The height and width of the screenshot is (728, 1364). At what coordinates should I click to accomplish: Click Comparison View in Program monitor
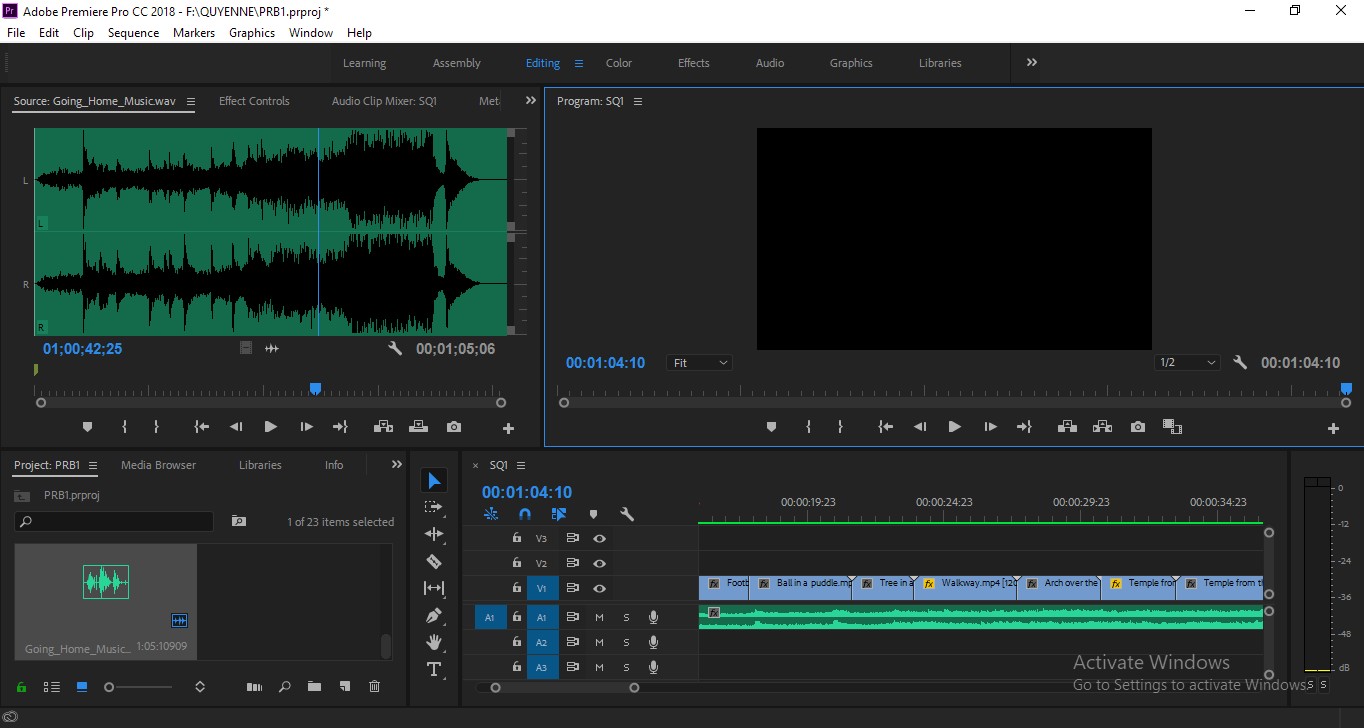(x=1172, y=427)
